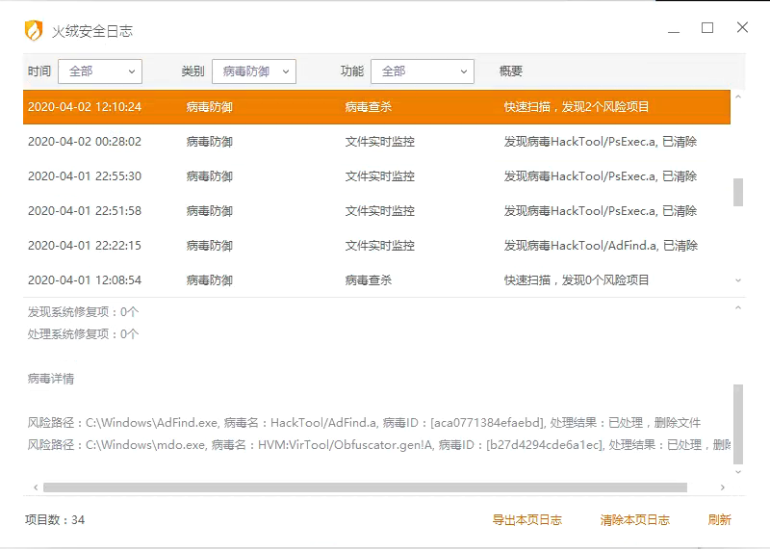Maximize the security log window

707,28
